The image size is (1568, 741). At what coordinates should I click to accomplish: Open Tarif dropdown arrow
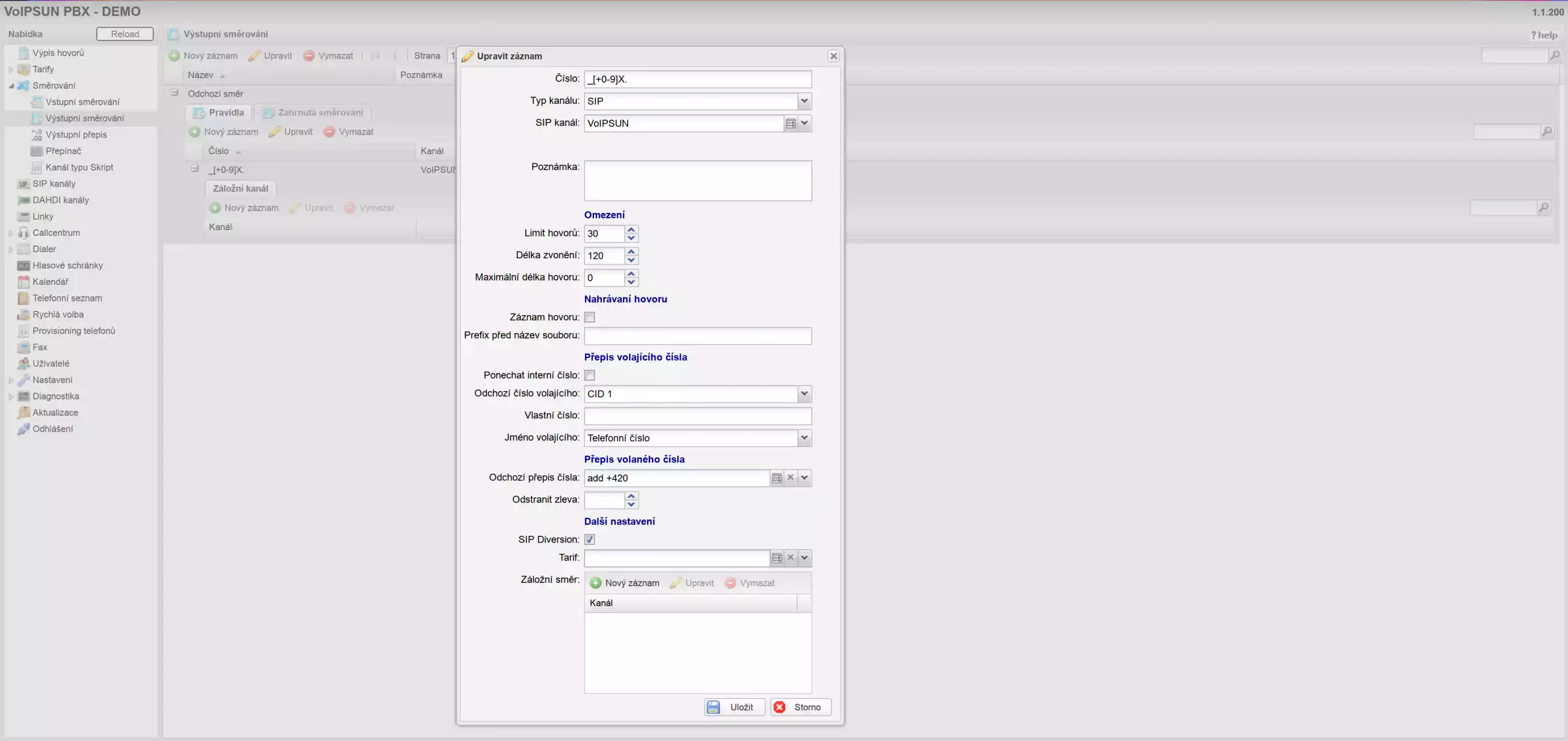coord(804,558)
